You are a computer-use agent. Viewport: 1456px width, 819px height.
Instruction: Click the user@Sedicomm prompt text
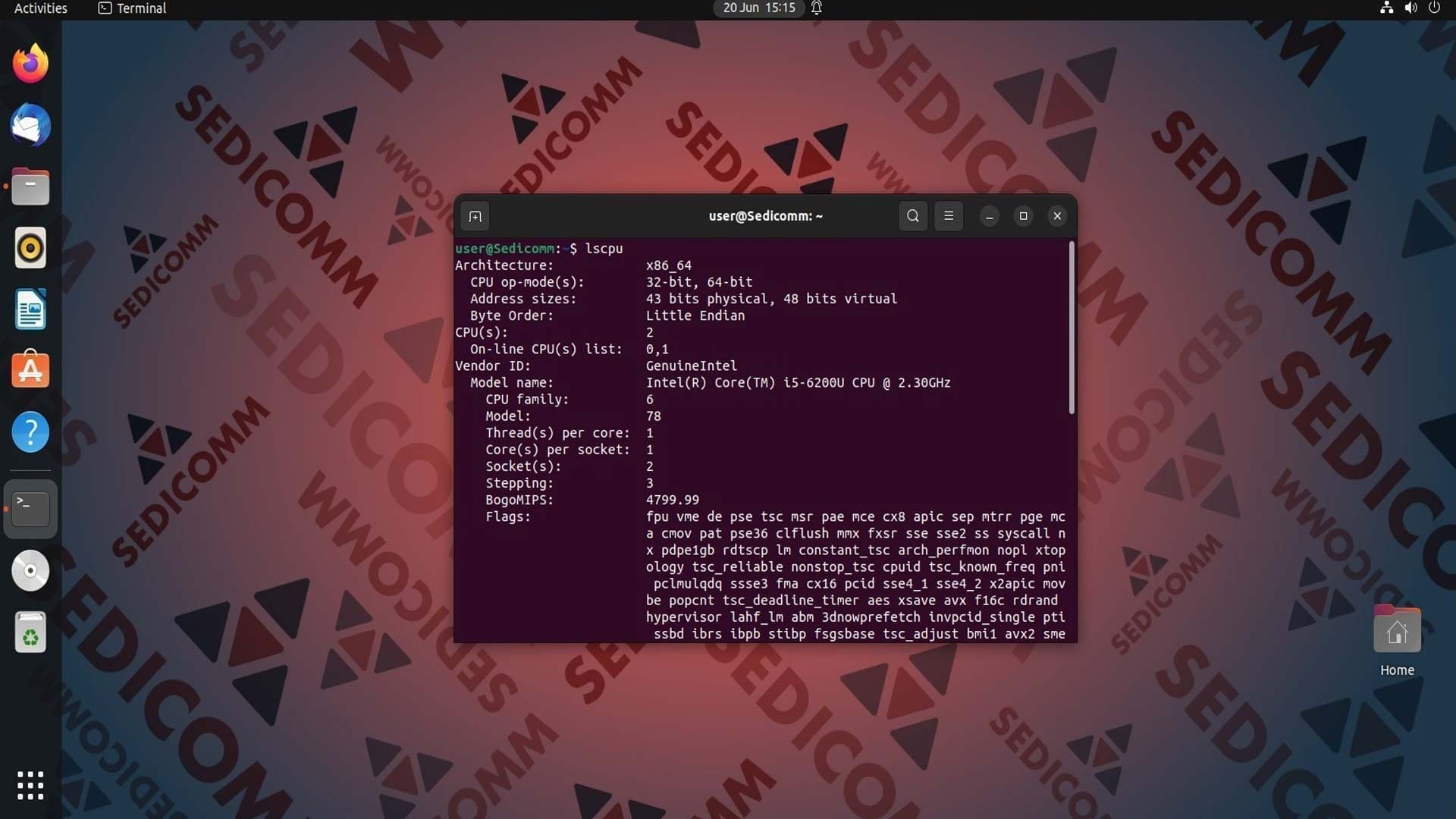(504, 249)
